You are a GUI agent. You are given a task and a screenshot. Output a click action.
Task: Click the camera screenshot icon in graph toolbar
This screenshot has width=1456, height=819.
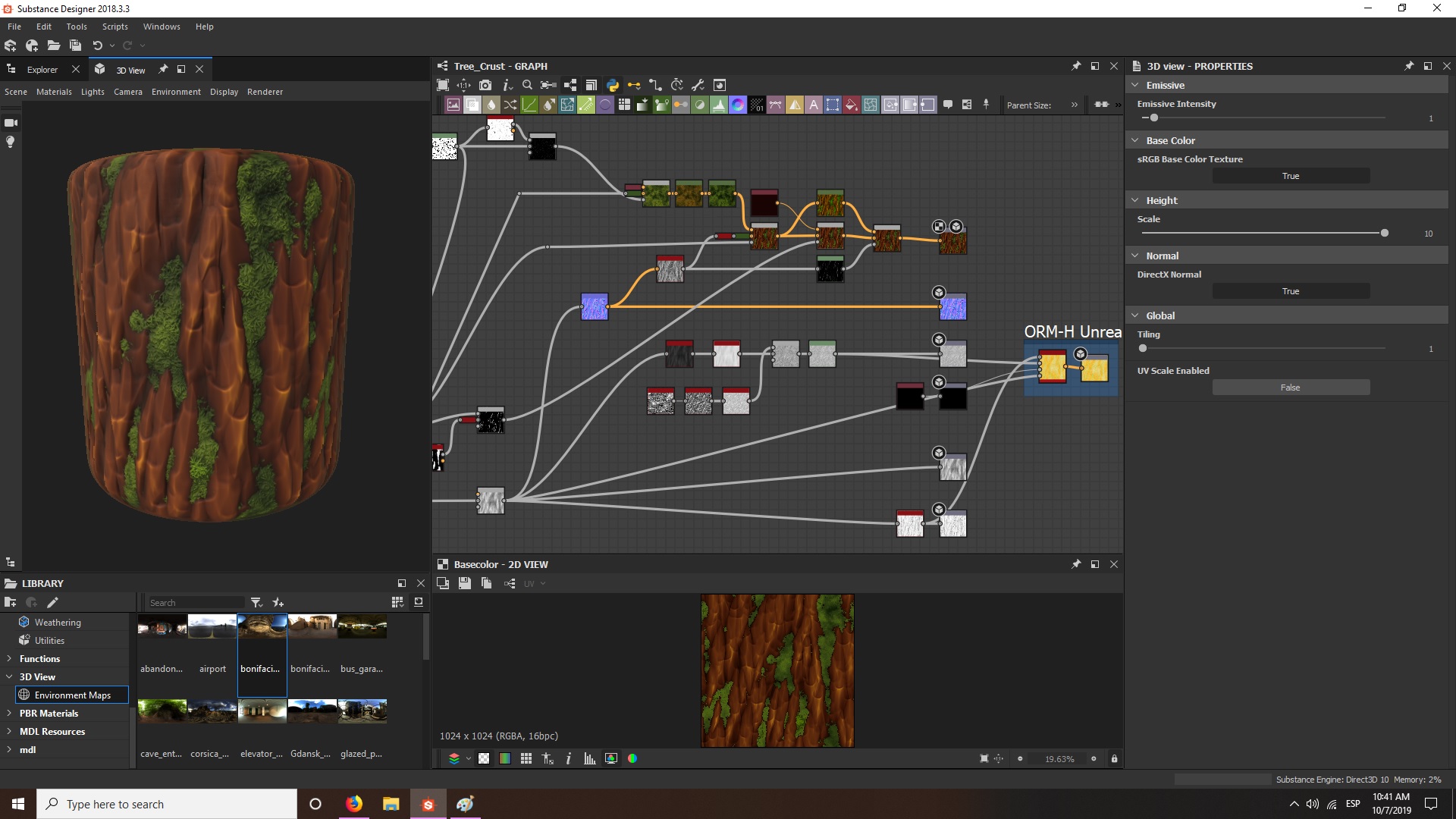pyautogui.click(x=485, y=85)
